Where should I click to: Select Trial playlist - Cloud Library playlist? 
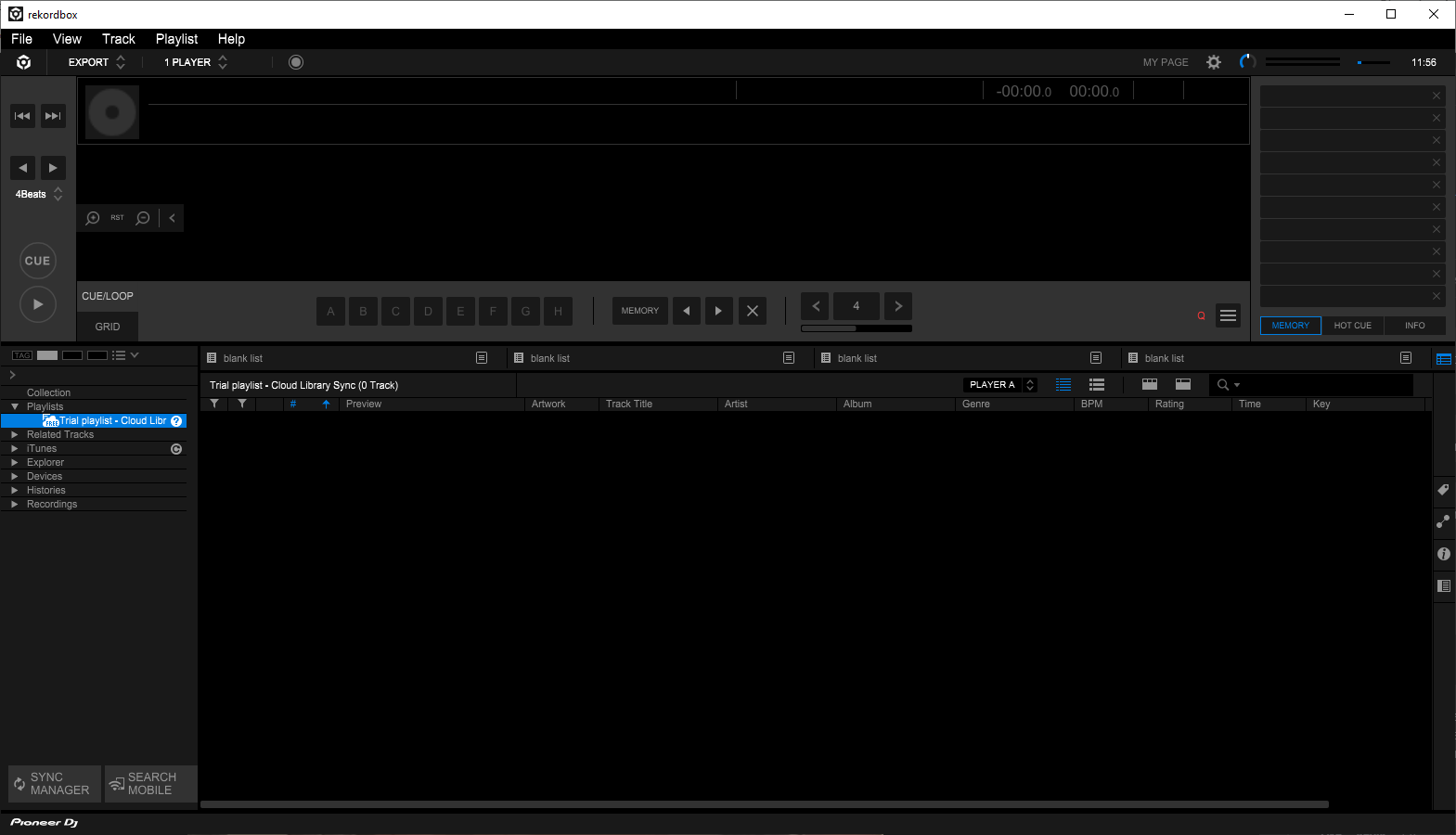94,421
